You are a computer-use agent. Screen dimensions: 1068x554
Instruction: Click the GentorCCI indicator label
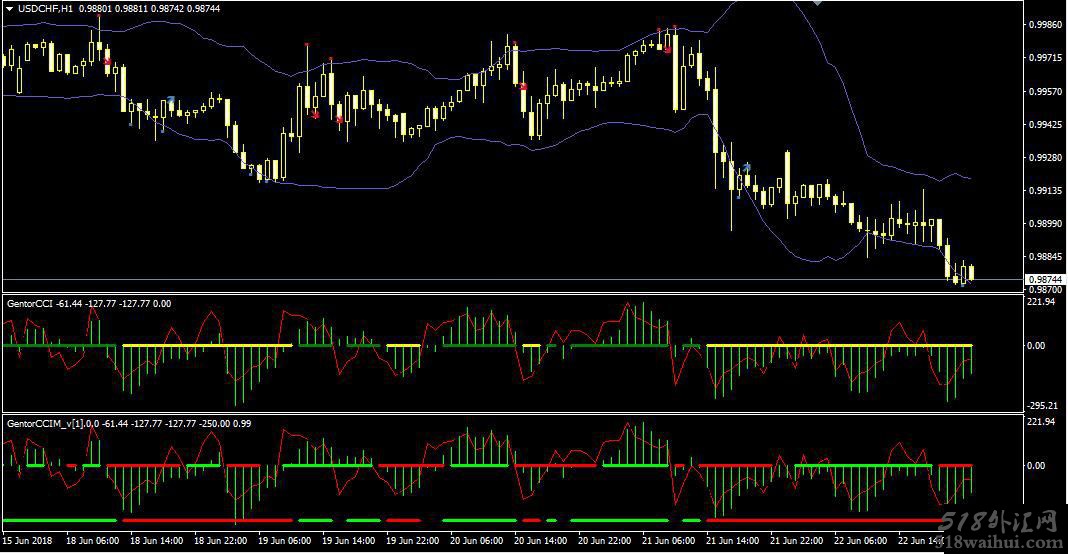click(x=30, y=302)
